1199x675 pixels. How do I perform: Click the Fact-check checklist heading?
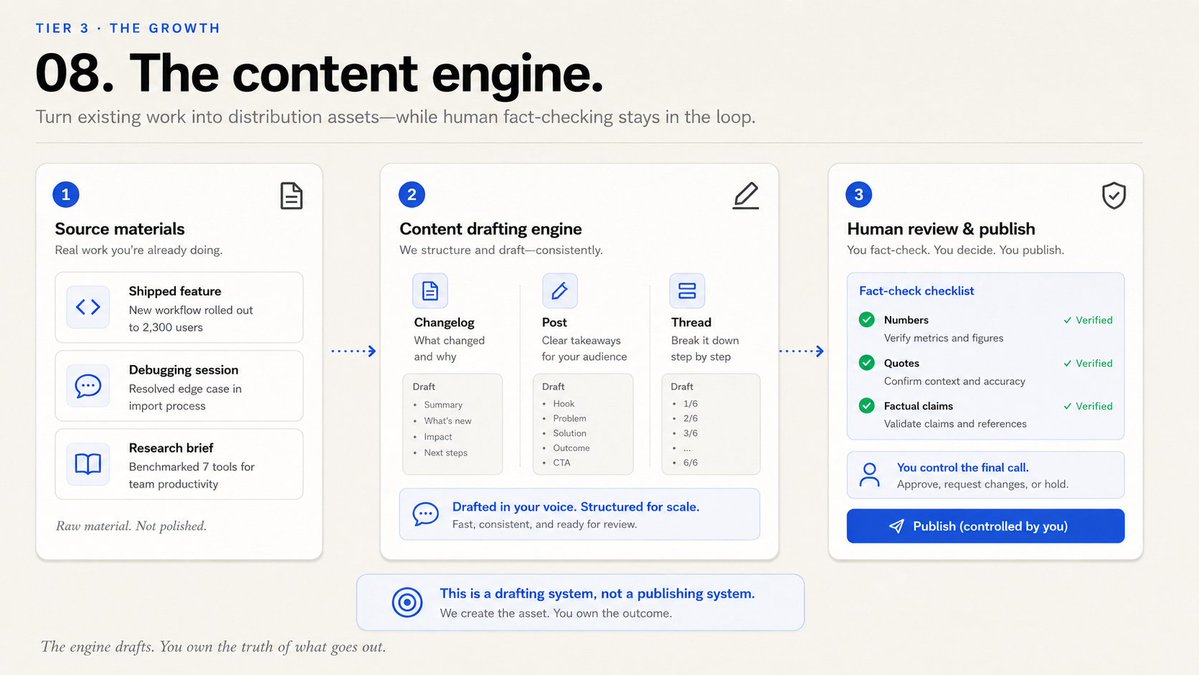pos(916,290)
